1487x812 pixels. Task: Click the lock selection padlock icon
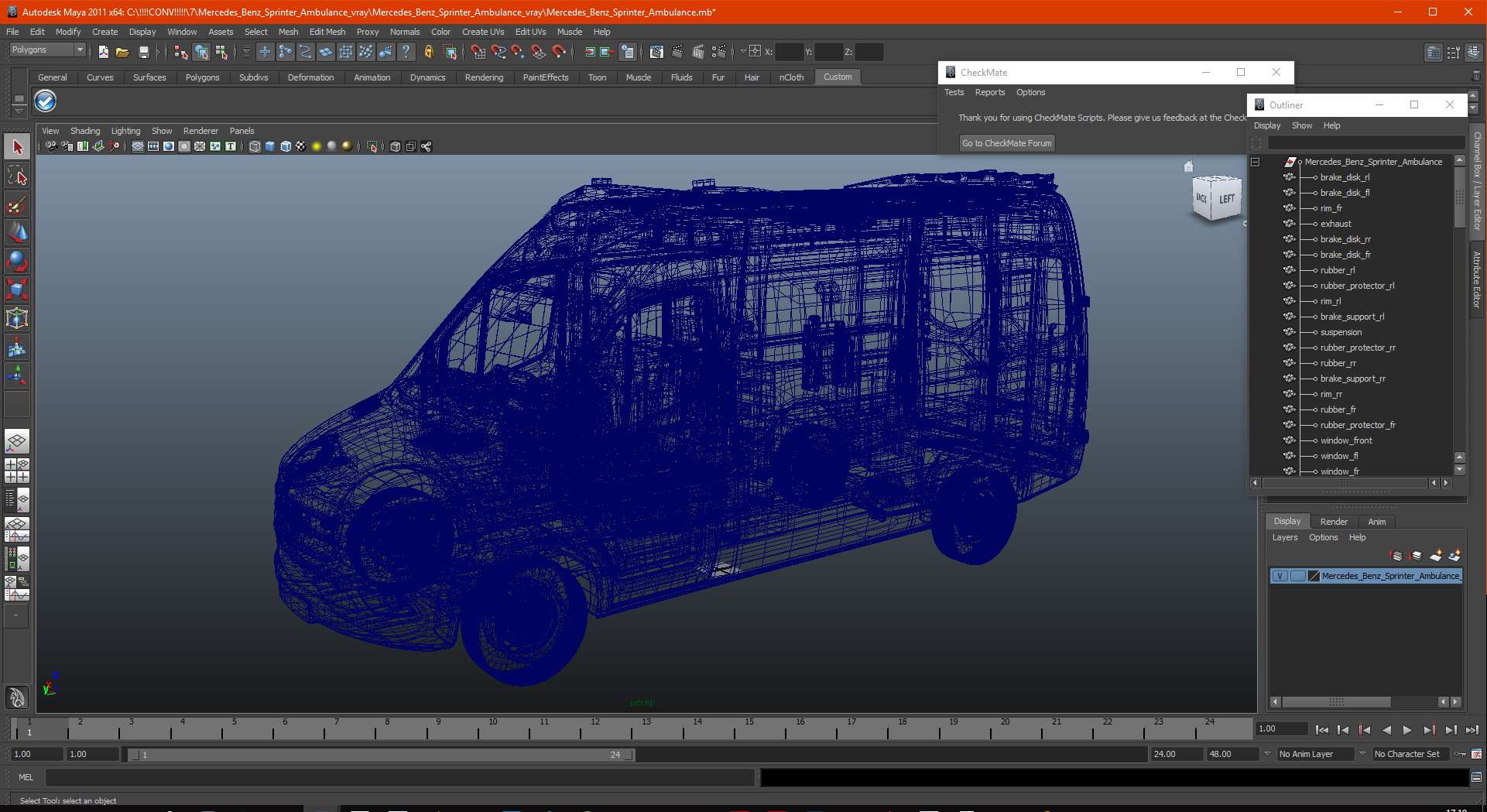(428, 52)
